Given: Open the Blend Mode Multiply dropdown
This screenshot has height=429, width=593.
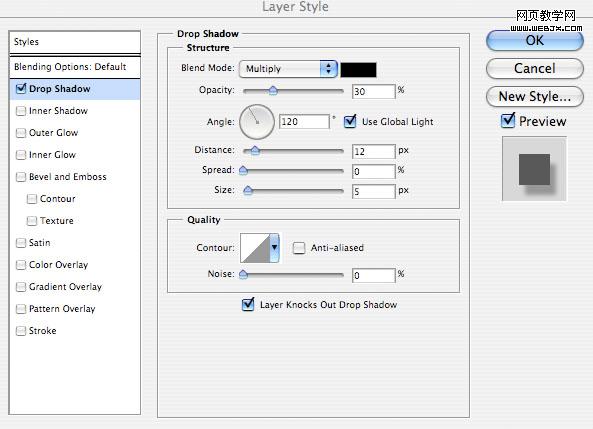Looking at the screenshot, I should (x=289, y=69).
